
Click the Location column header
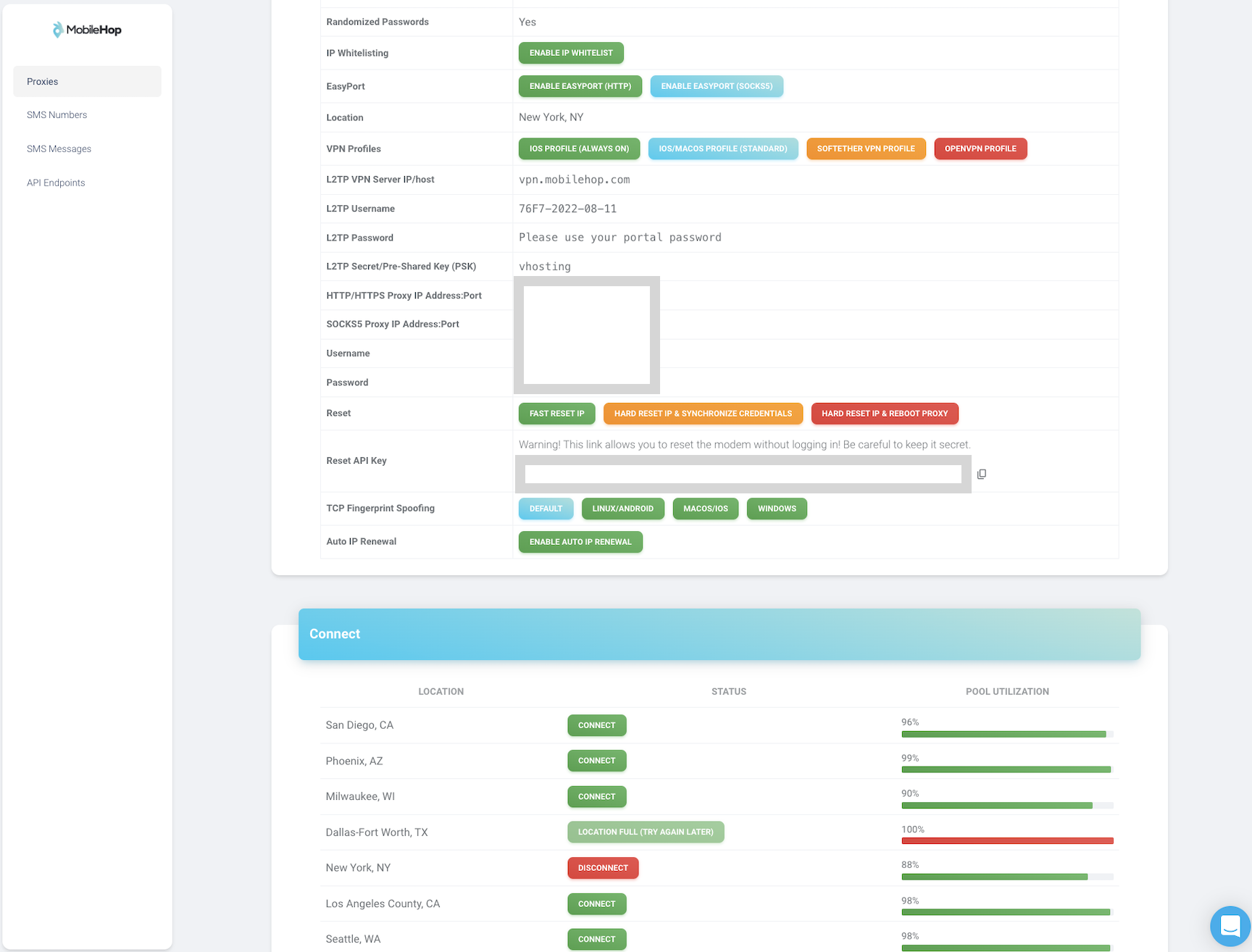[441, 691]
